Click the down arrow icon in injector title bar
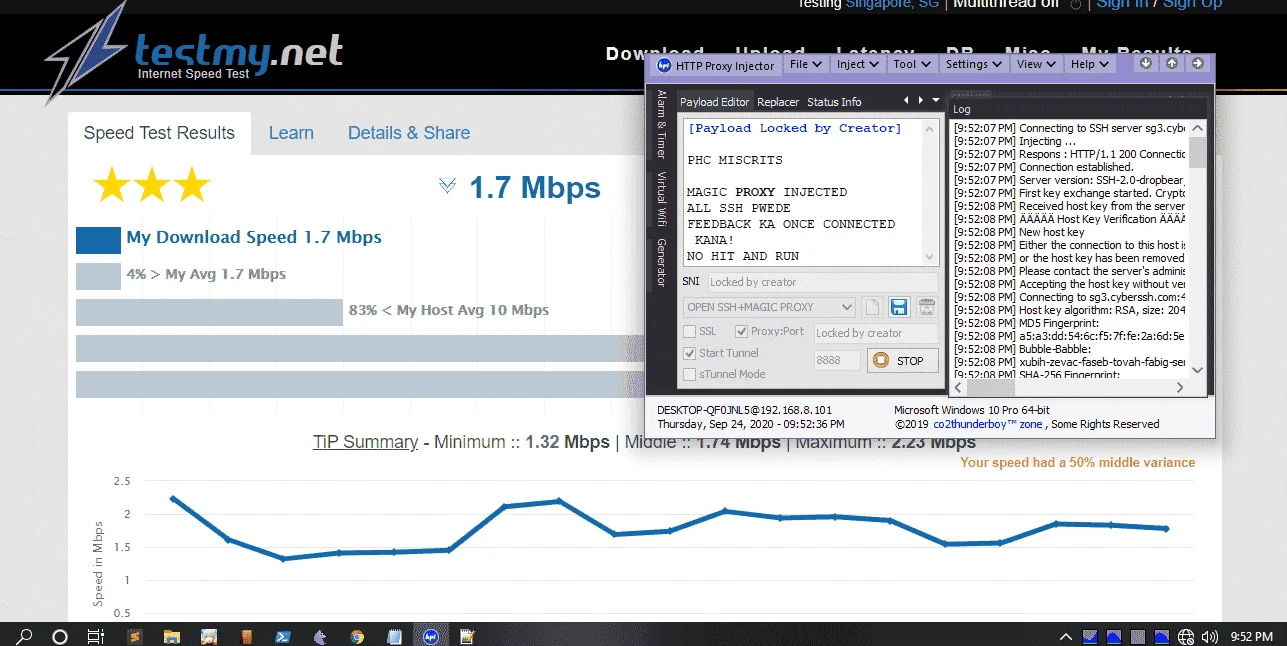Viewport: 1287px width, 646px height. click(1146, 63)
